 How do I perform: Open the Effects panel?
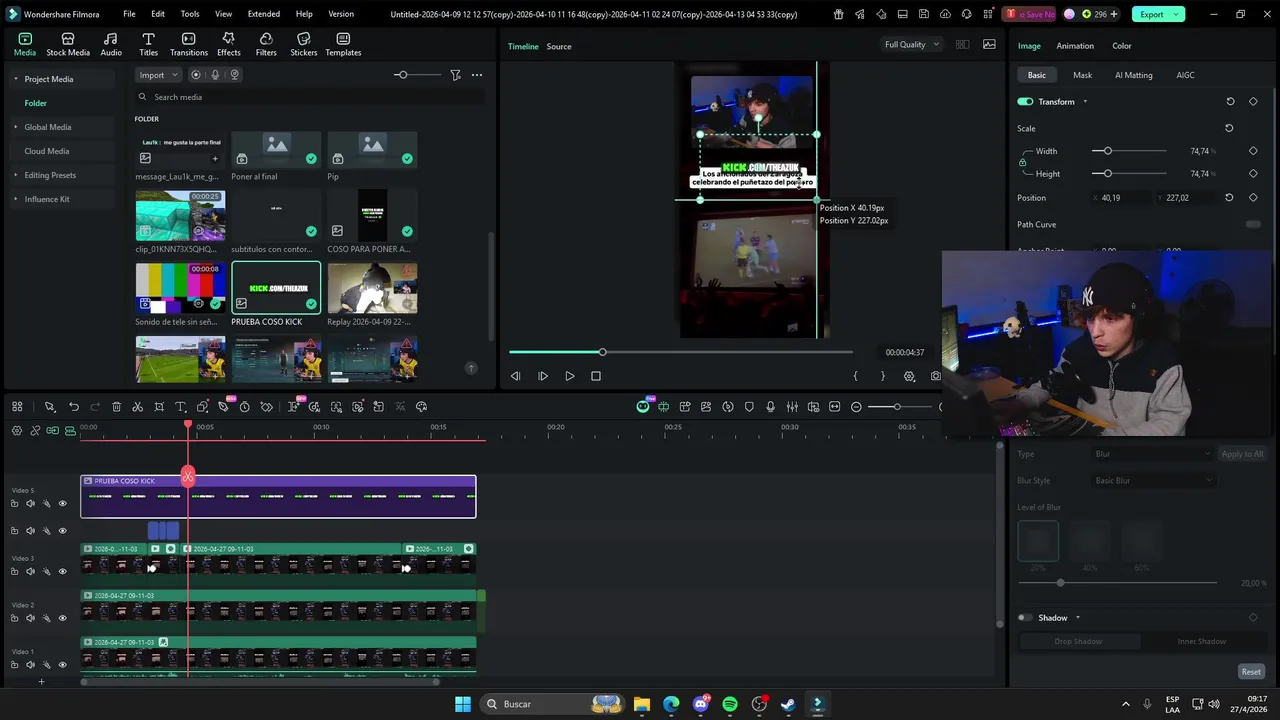pyautogui.click(x=229, y=44)
